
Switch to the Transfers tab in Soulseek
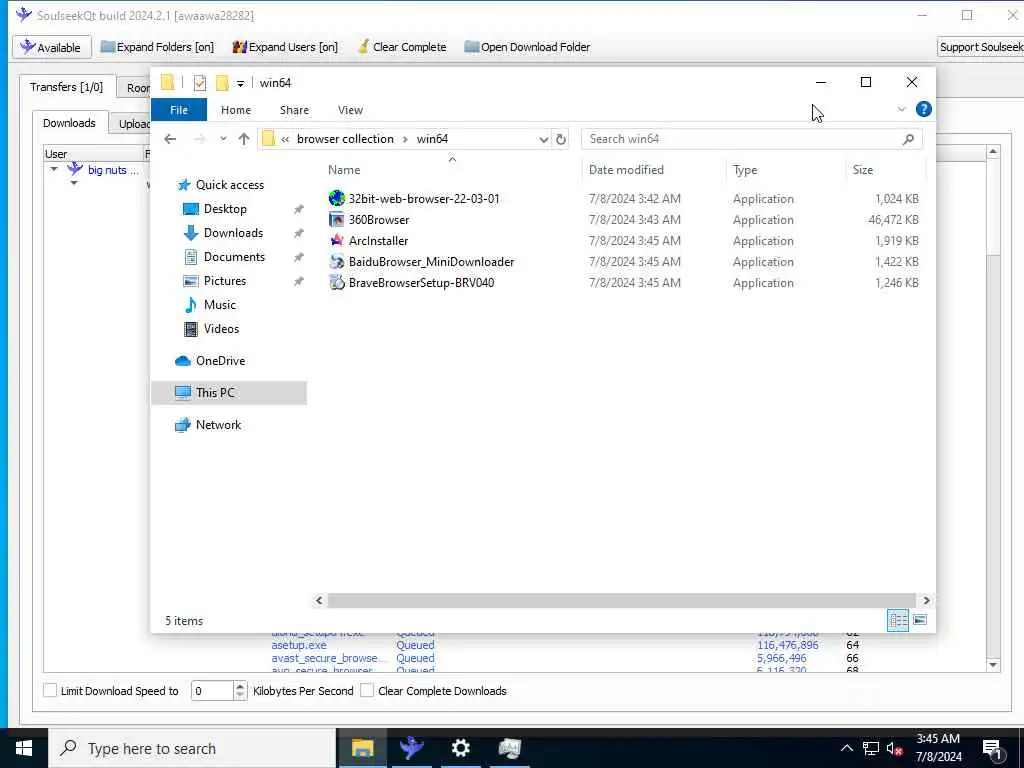67,87
